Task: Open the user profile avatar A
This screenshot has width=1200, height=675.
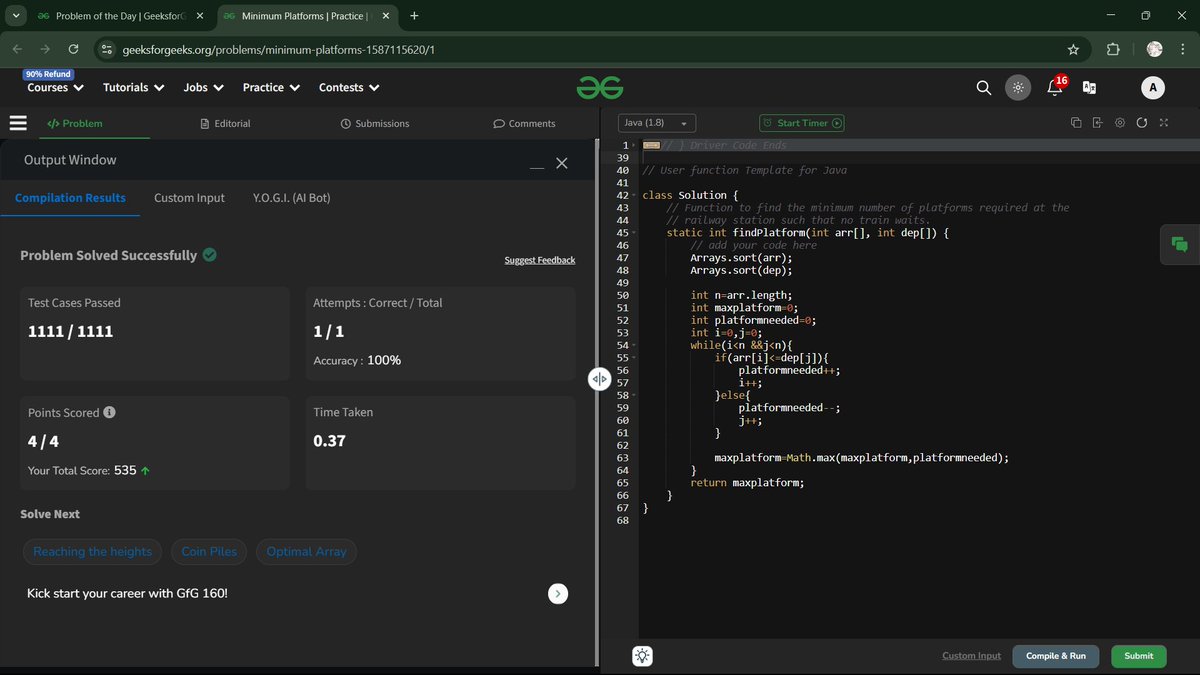Action: pos(1153,88)
